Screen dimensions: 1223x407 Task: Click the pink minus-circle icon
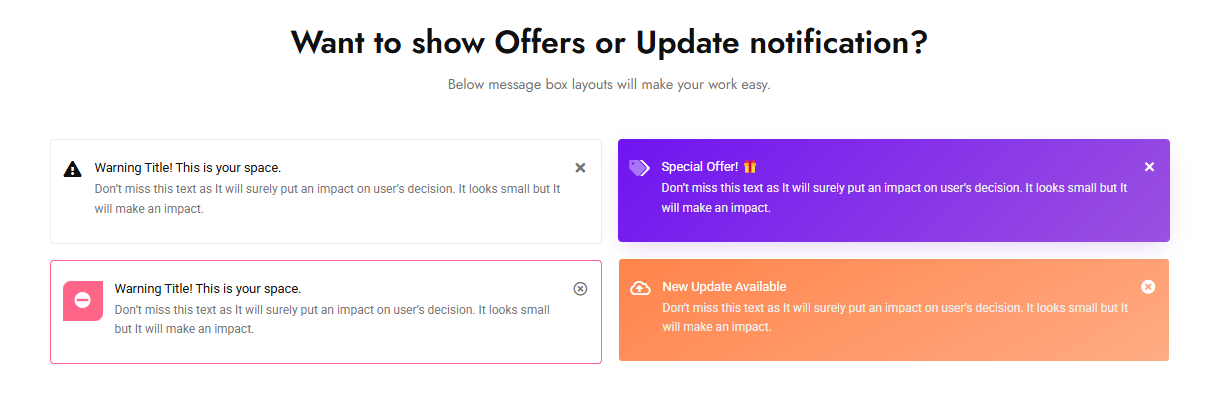pyautogui.click(x=83, y=301)
